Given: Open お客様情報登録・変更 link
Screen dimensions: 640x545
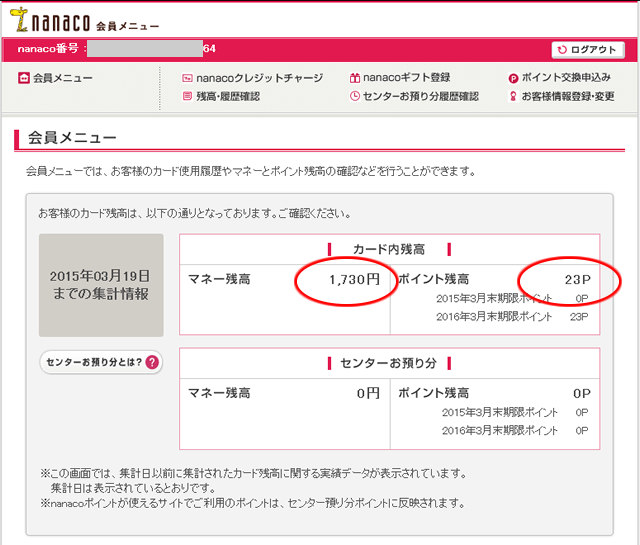Looking at the screenshot, I should point(568,96).
